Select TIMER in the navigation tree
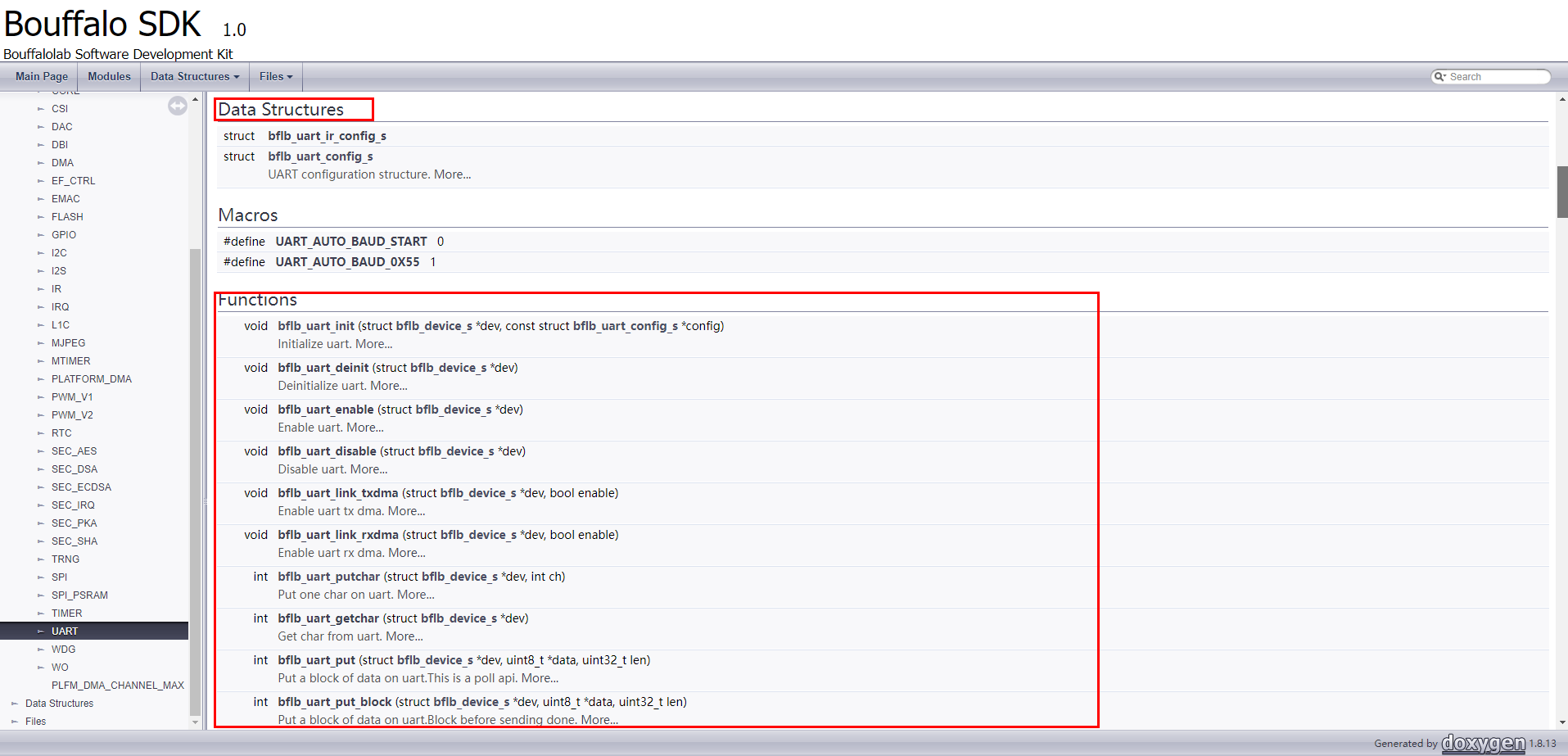 coord(66,613)
